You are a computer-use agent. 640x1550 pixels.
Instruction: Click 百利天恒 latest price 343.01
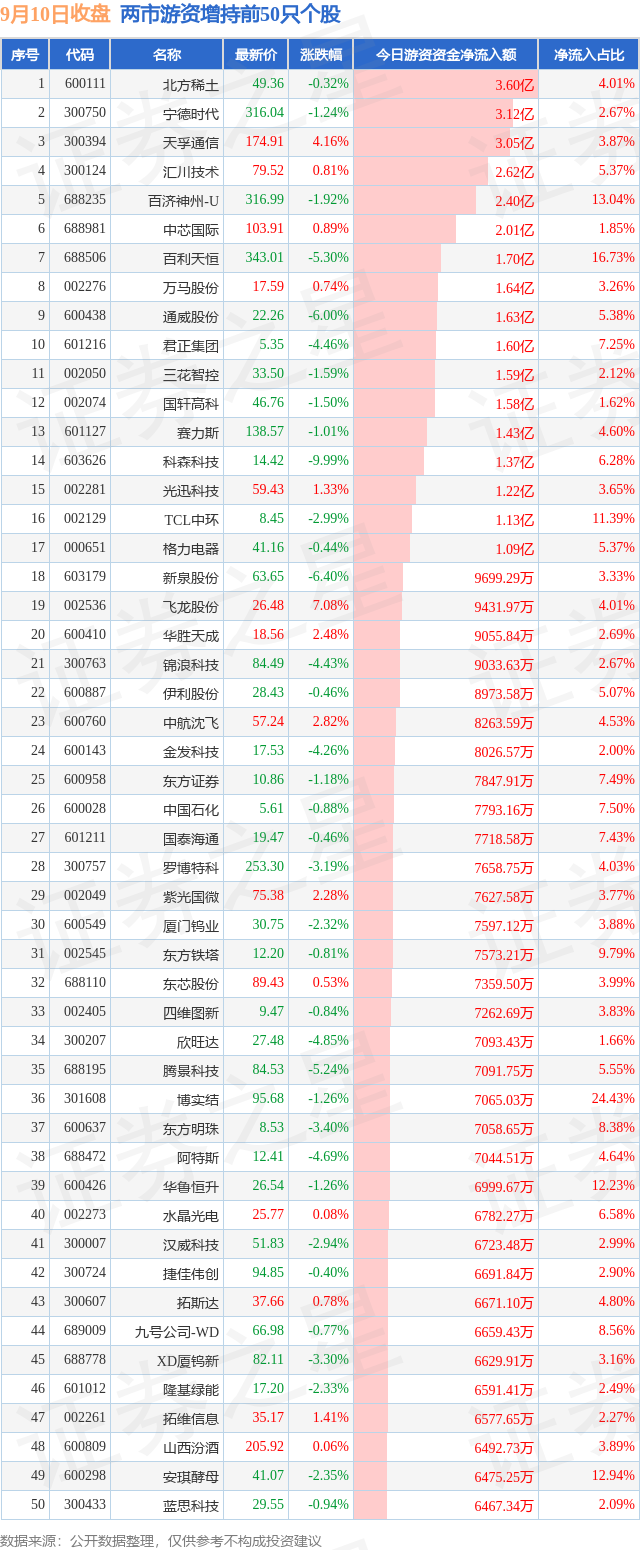265,258
